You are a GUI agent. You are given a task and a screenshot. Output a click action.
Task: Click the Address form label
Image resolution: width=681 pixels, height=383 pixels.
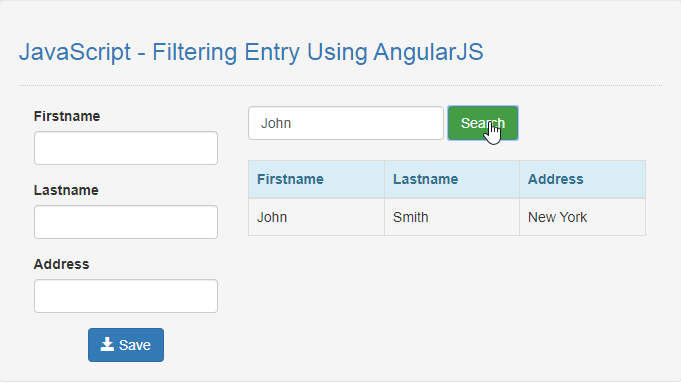click(61, 264)
